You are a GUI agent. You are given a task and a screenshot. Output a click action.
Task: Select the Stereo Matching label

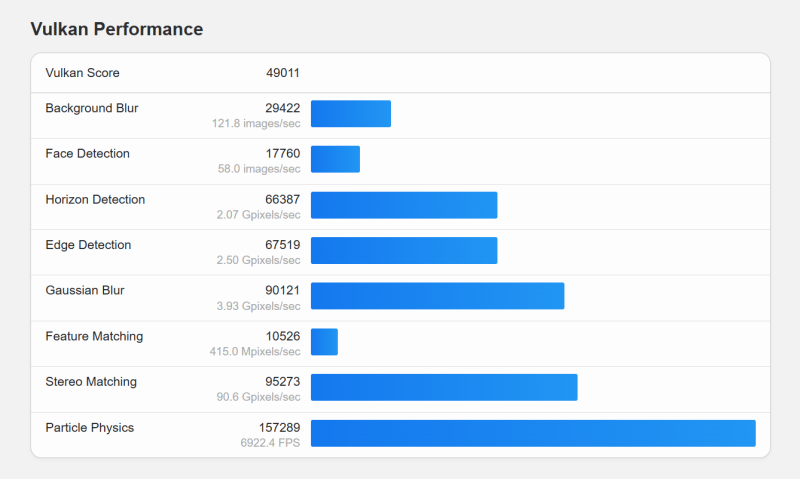(91, 382)
